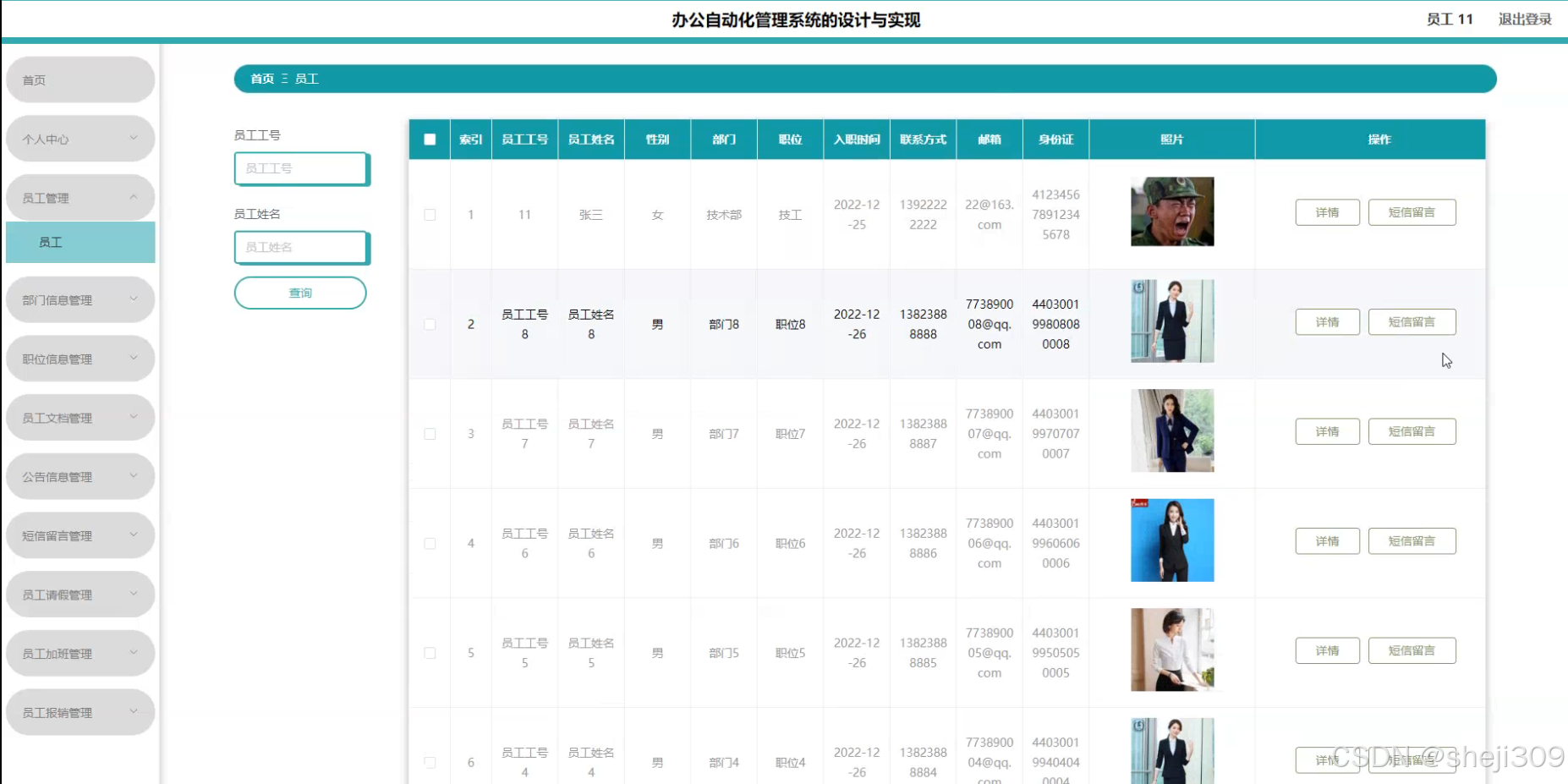Expand 部门信息管理 in the sidebar

(x=80, y=299)
